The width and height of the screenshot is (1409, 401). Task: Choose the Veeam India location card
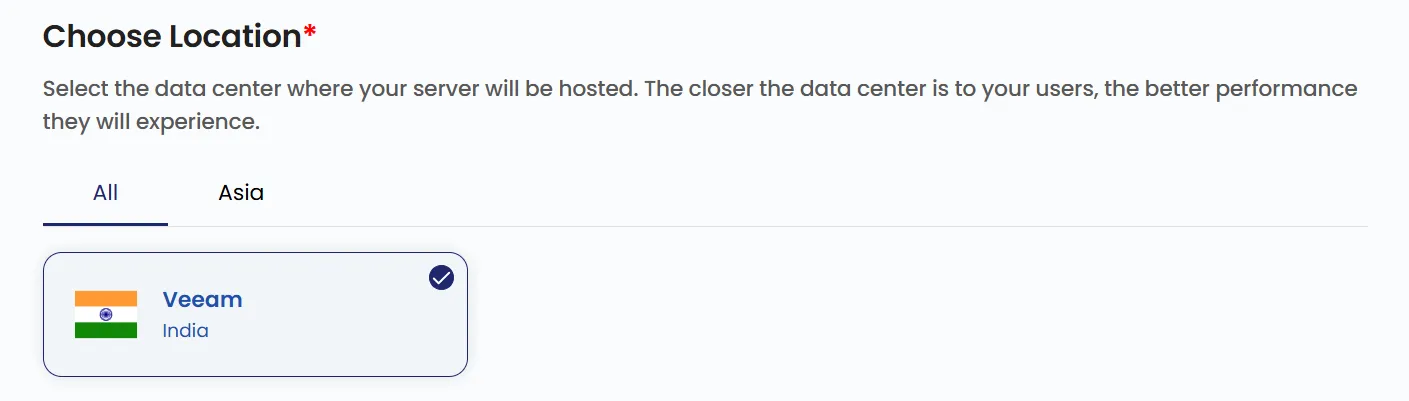point(255,314)
